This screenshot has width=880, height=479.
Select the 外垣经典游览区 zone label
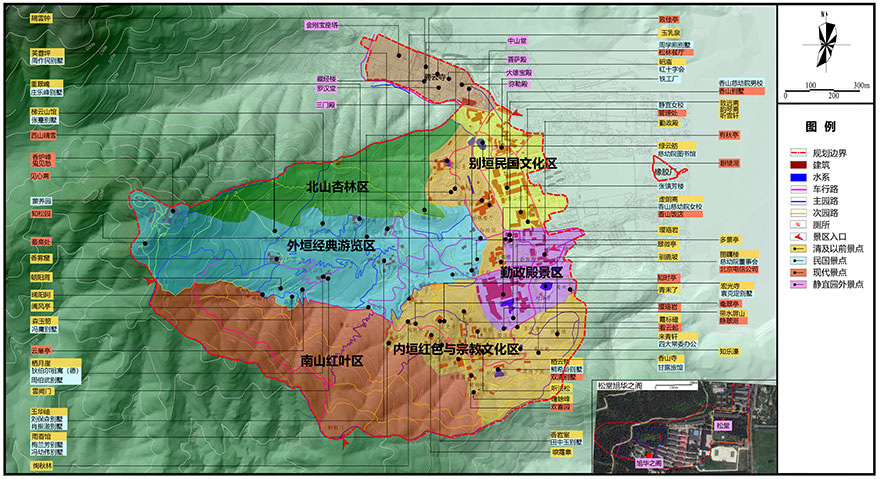(330, 245)
